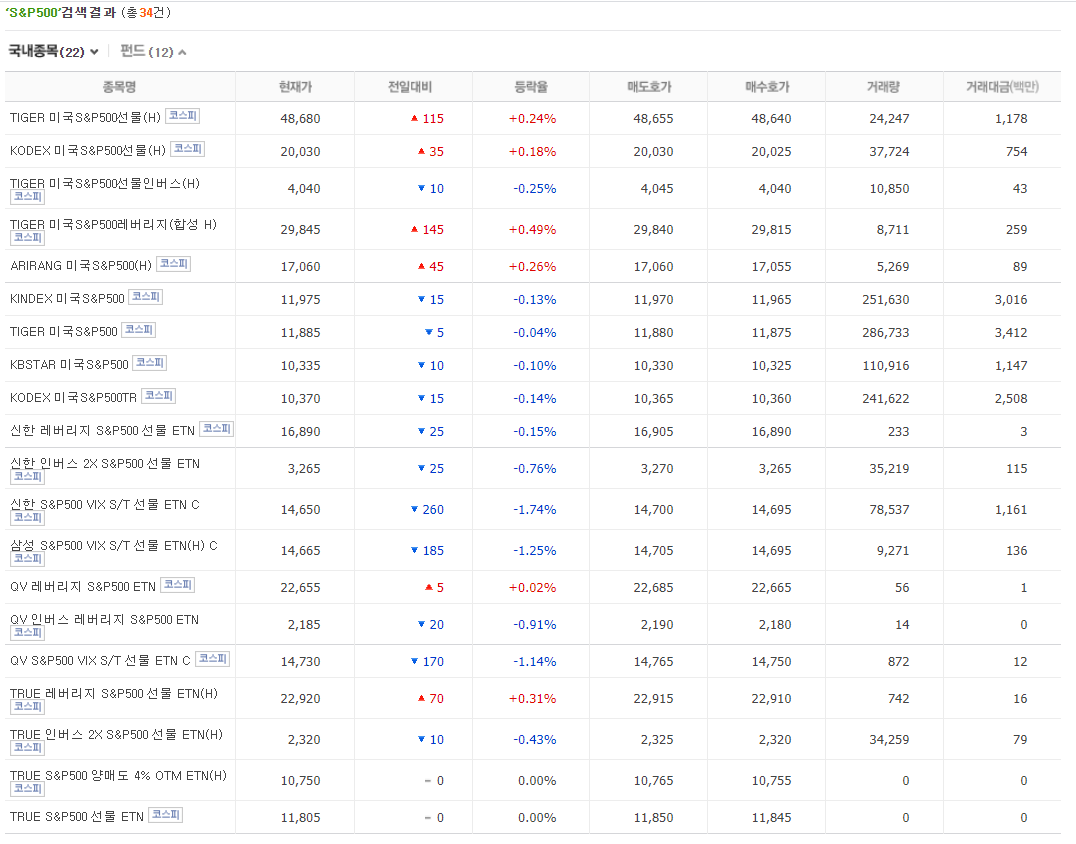
Task: Click 코스피 badge under TIGER 미국S&P500선물인버스(H)
Action: (x=27, y=197)
